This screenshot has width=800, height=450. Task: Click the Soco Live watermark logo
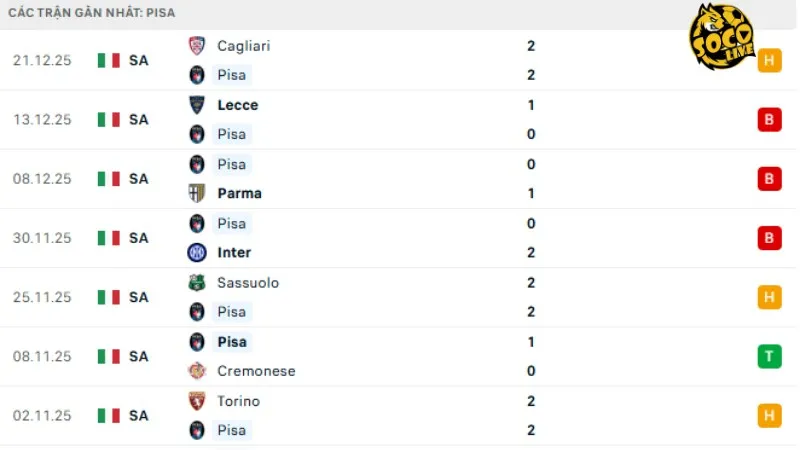point(721,38)
